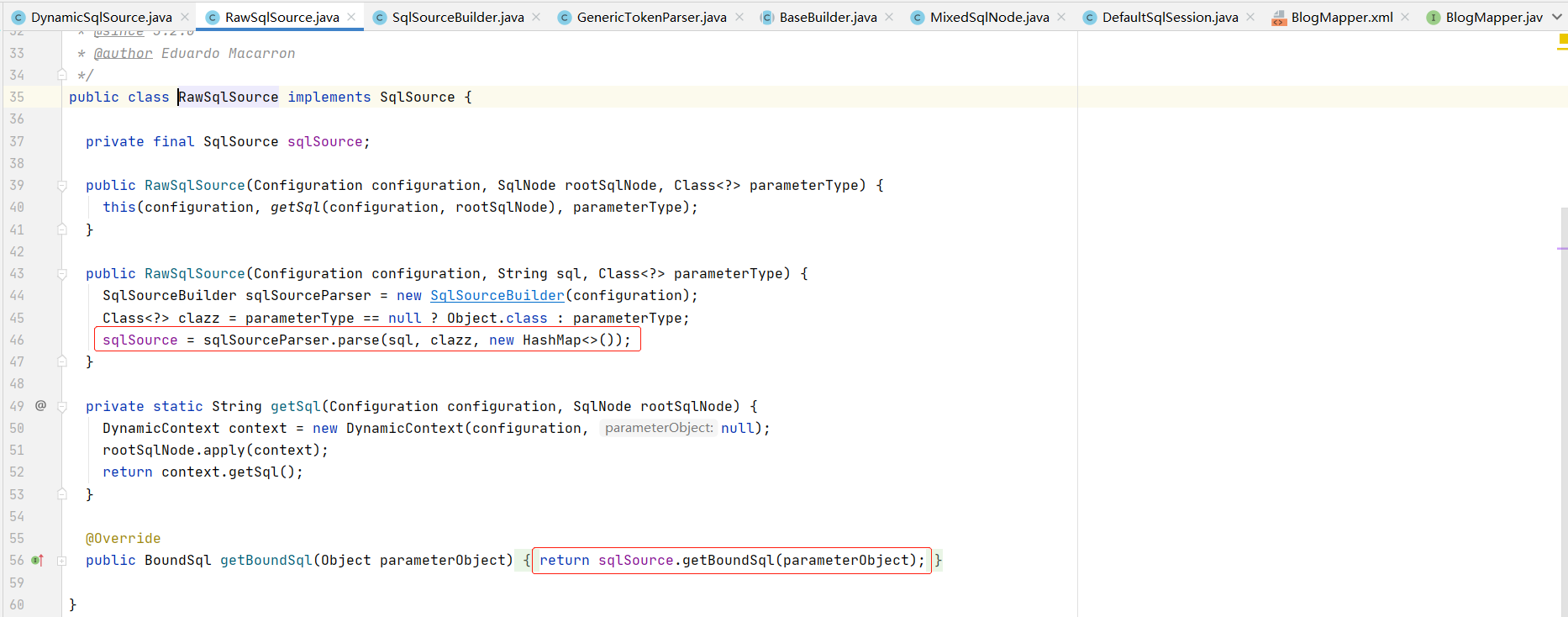Collapse the block ending at line 41
Viewport: 1568px width, 617px height.
coord(62,229)
